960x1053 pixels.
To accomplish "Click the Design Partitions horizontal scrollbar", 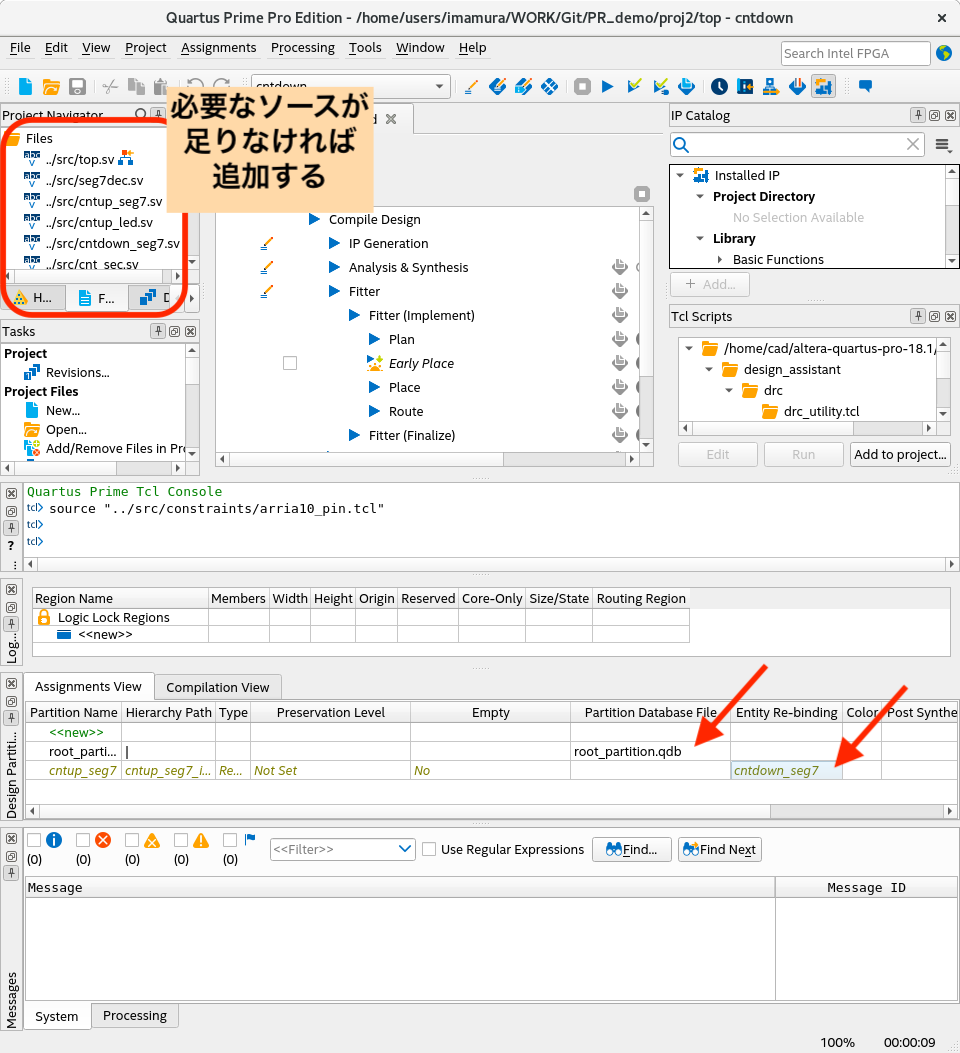I will (490, 811).
